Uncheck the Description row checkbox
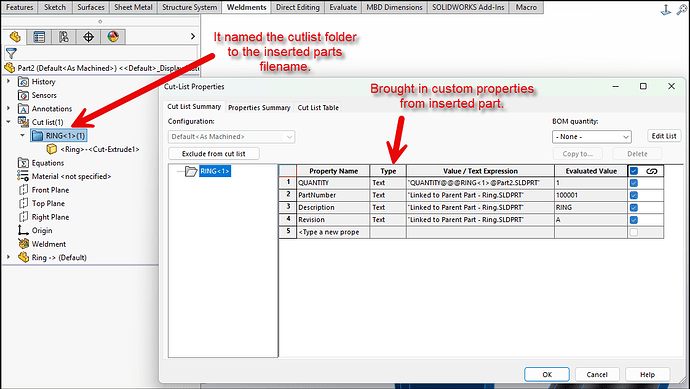This screenshot has height=389, width=690. coord(634,208)
